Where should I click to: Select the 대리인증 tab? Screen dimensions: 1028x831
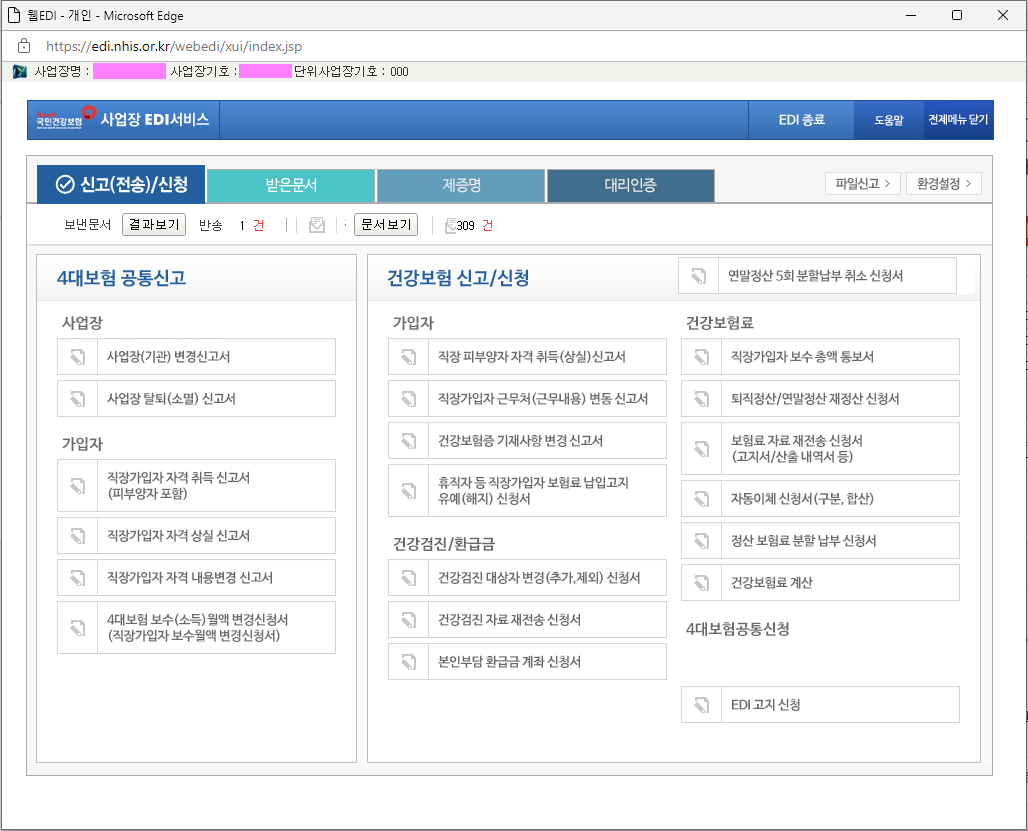(x=630, y=185)
